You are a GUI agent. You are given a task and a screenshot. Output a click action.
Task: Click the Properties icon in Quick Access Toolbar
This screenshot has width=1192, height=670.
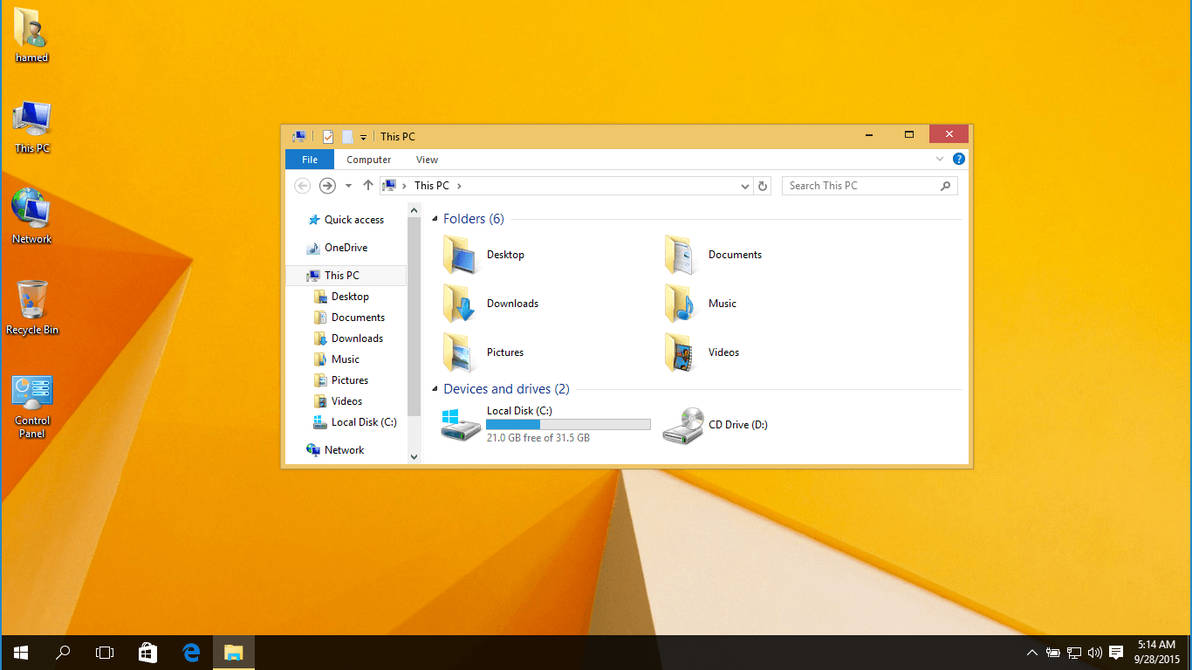coord(326,136)
